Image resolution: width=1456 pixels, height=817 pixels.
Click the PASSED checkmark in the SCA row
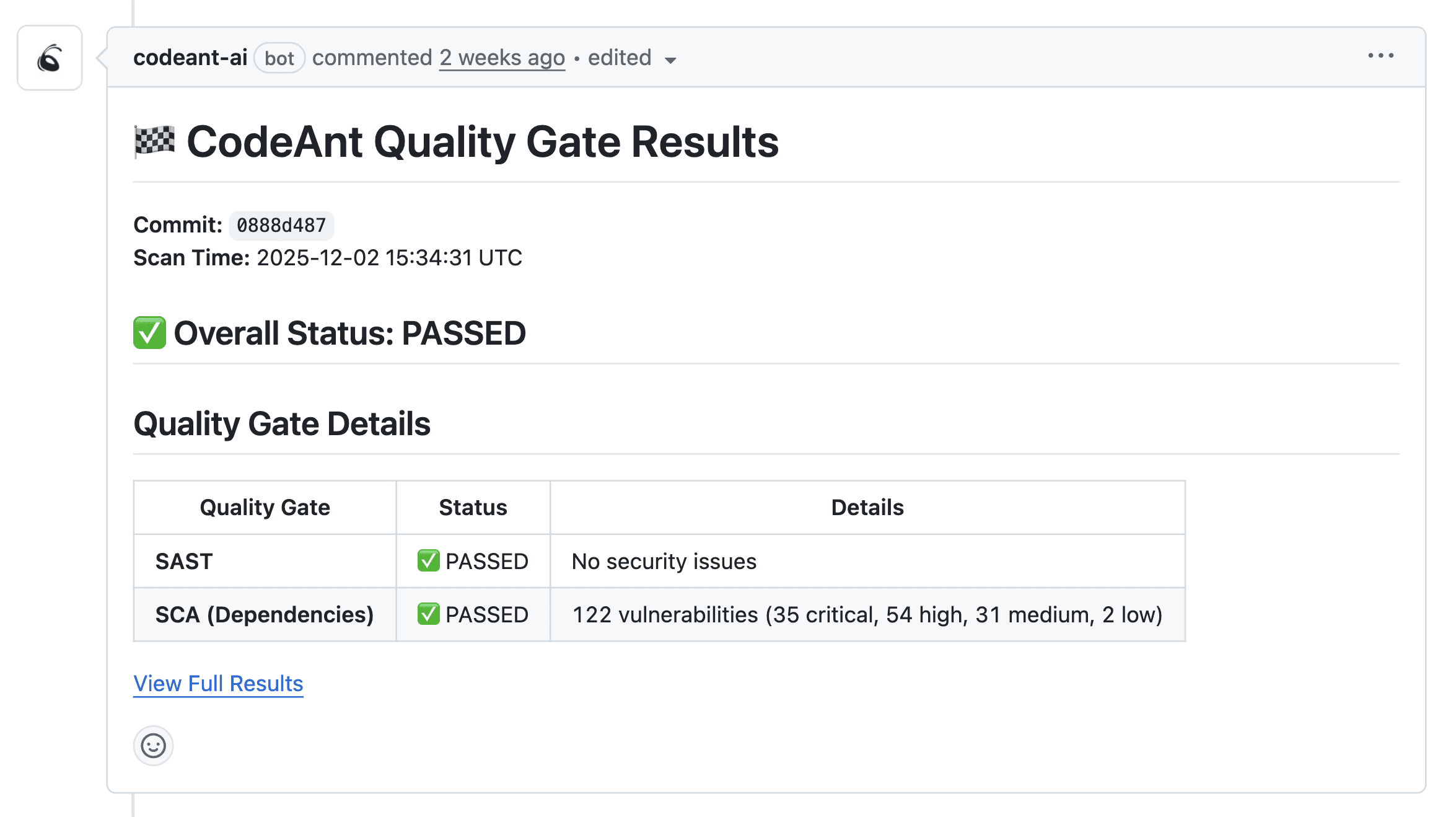point(429,614)
